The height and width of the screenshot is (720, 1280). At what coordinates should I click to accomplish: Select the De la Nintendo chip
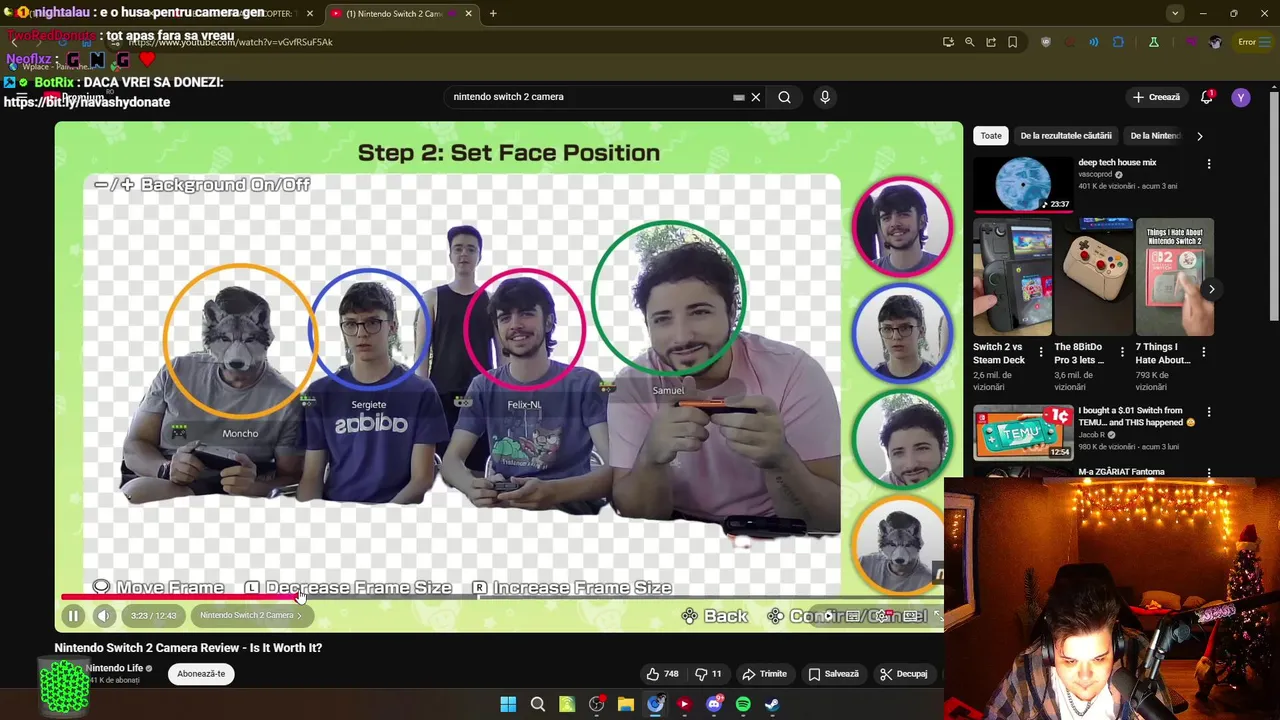pyautogui.click(x=1155, y=135)
